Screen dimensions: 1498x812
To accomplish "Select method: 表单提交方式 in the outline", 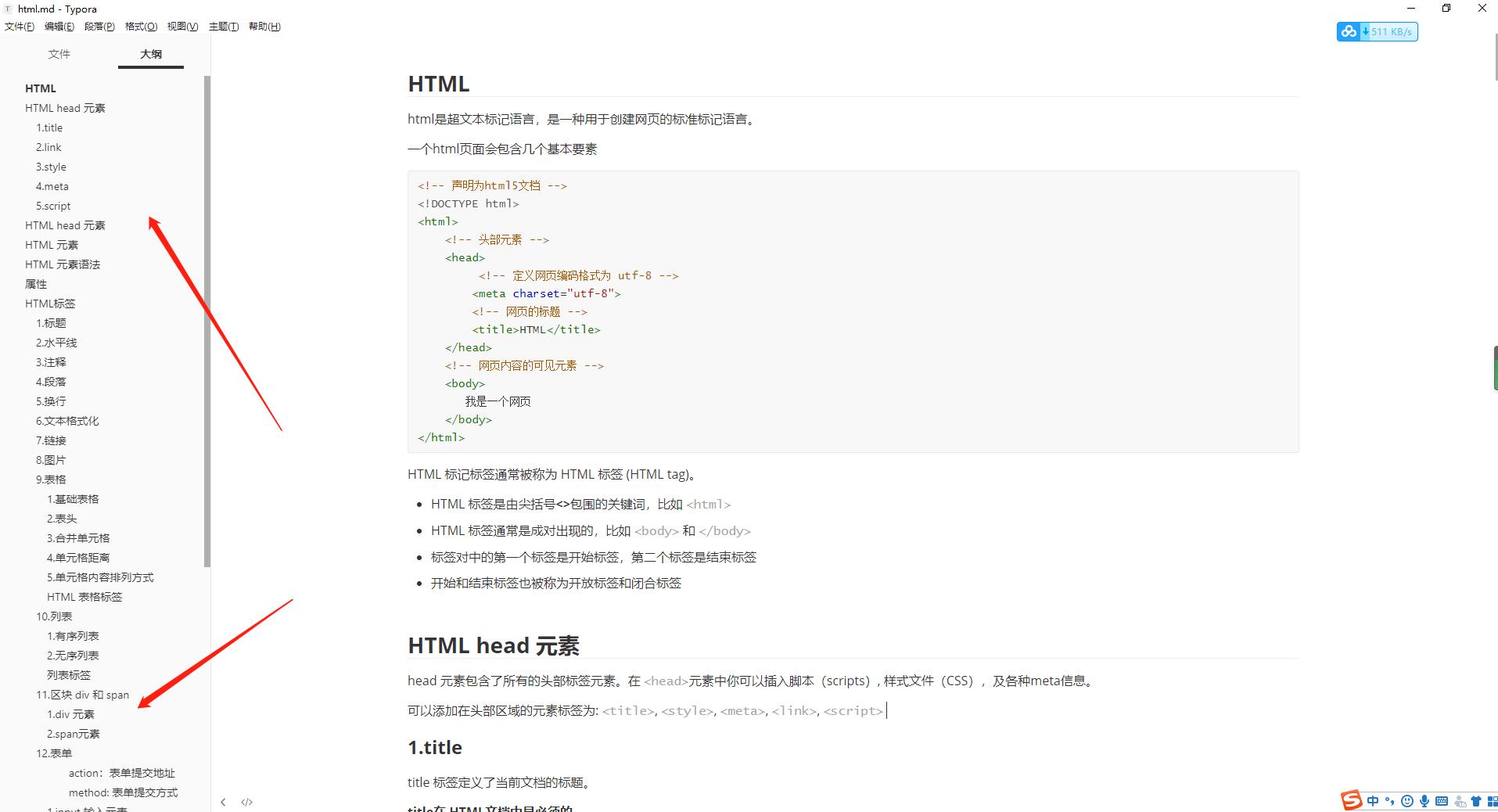I will pyautogui.click(x=123, y=792).
